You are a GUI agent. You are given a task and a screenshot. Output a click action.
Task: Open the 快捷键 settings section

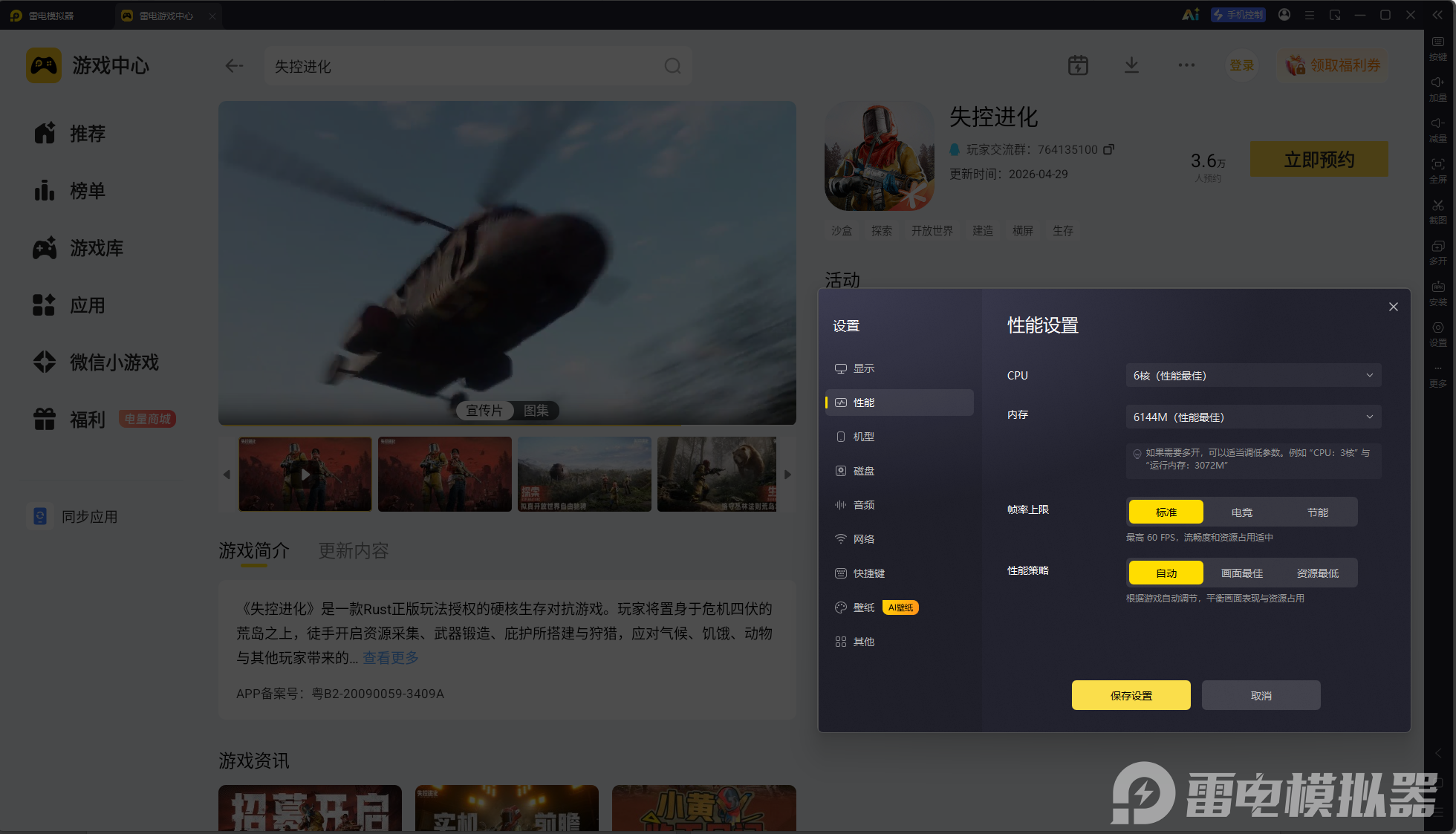coord(900,573)
